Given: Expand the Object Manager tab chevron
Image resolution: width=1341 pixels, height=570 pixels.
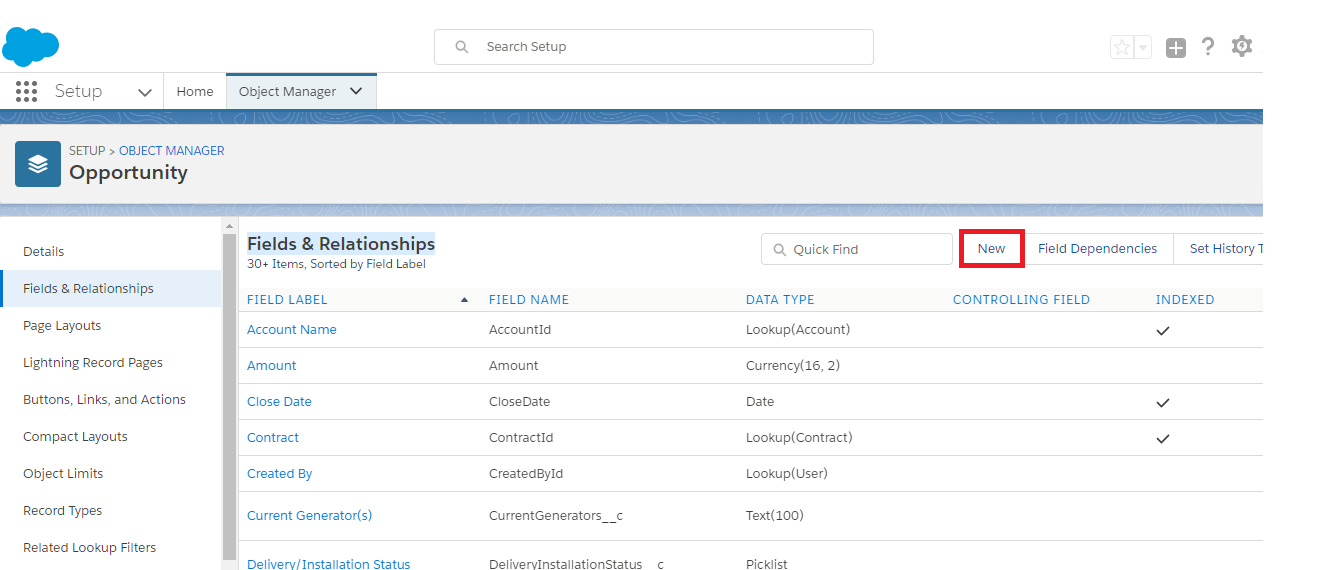Looking at the screenshot, I should pyautogui.click(x=356, y=91).
